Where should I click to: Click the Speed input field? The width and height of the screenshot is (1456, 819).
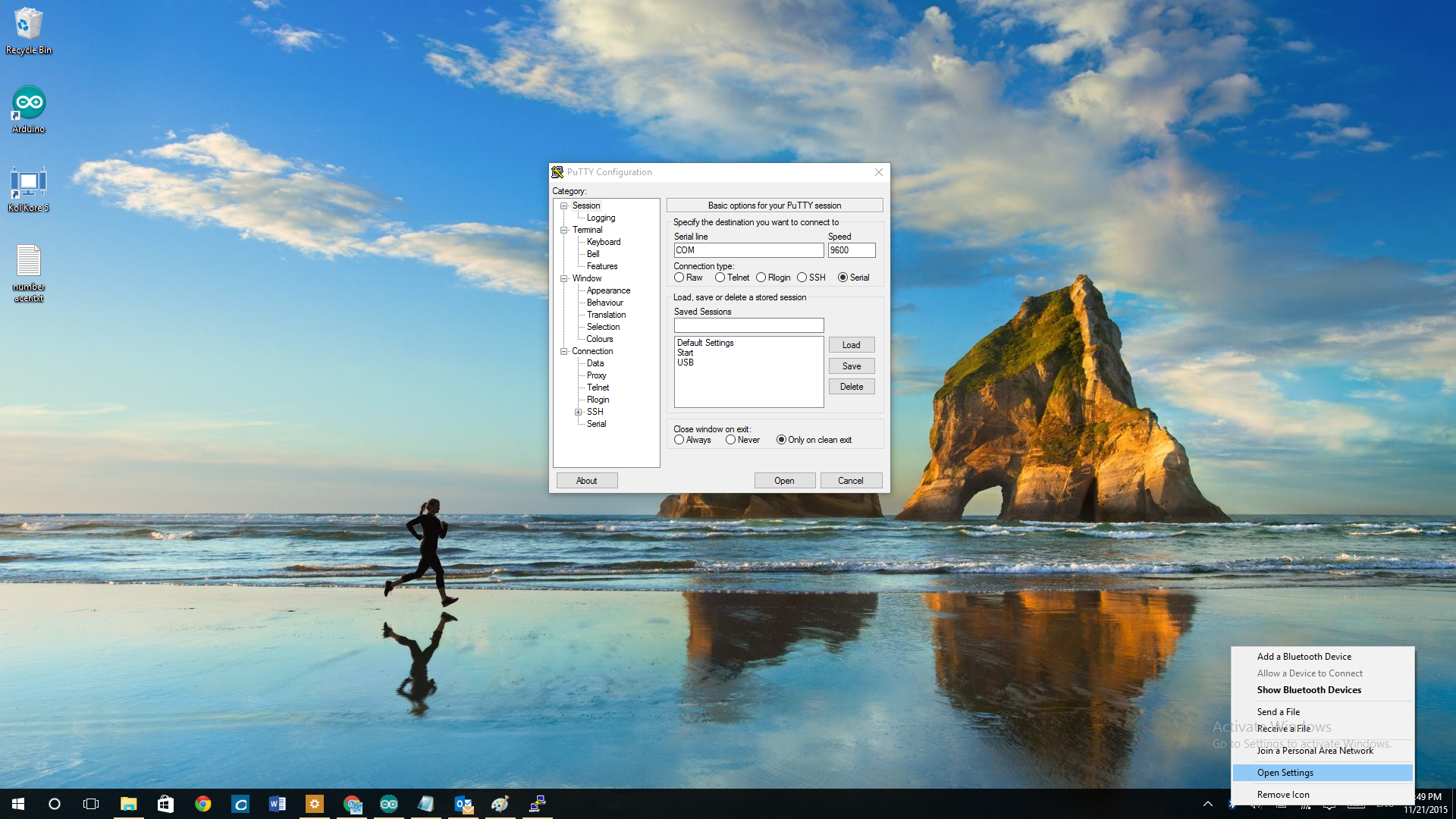point(852,250)
